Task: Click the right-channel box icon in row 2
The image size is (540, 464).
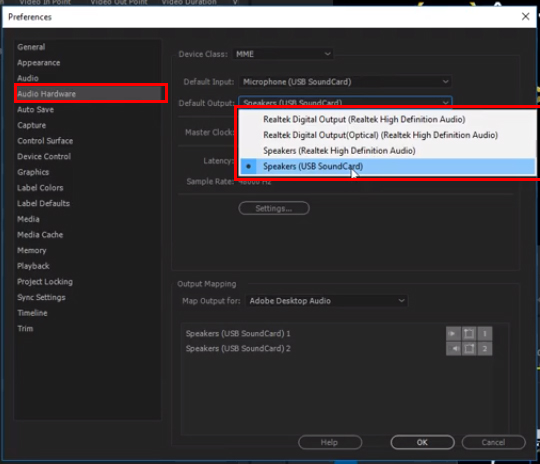Action: pyautogui.click(x=469, y=349)
